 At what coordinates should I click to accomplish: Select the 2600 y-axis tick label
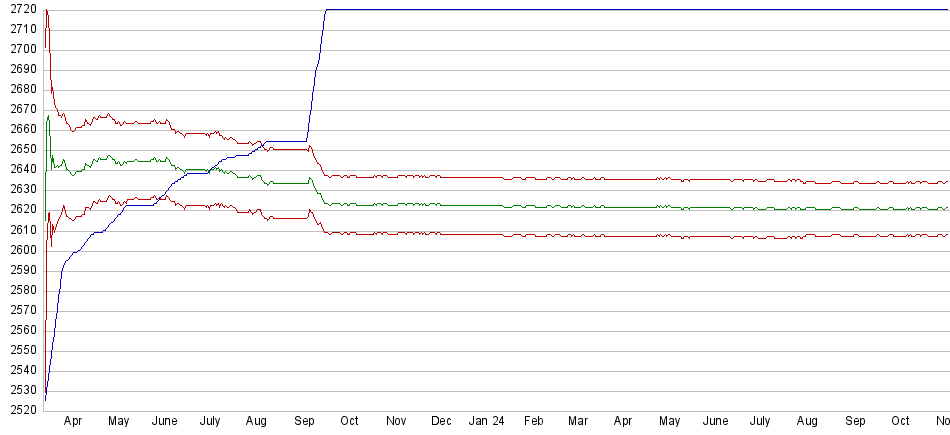click(x=24, y=250)
